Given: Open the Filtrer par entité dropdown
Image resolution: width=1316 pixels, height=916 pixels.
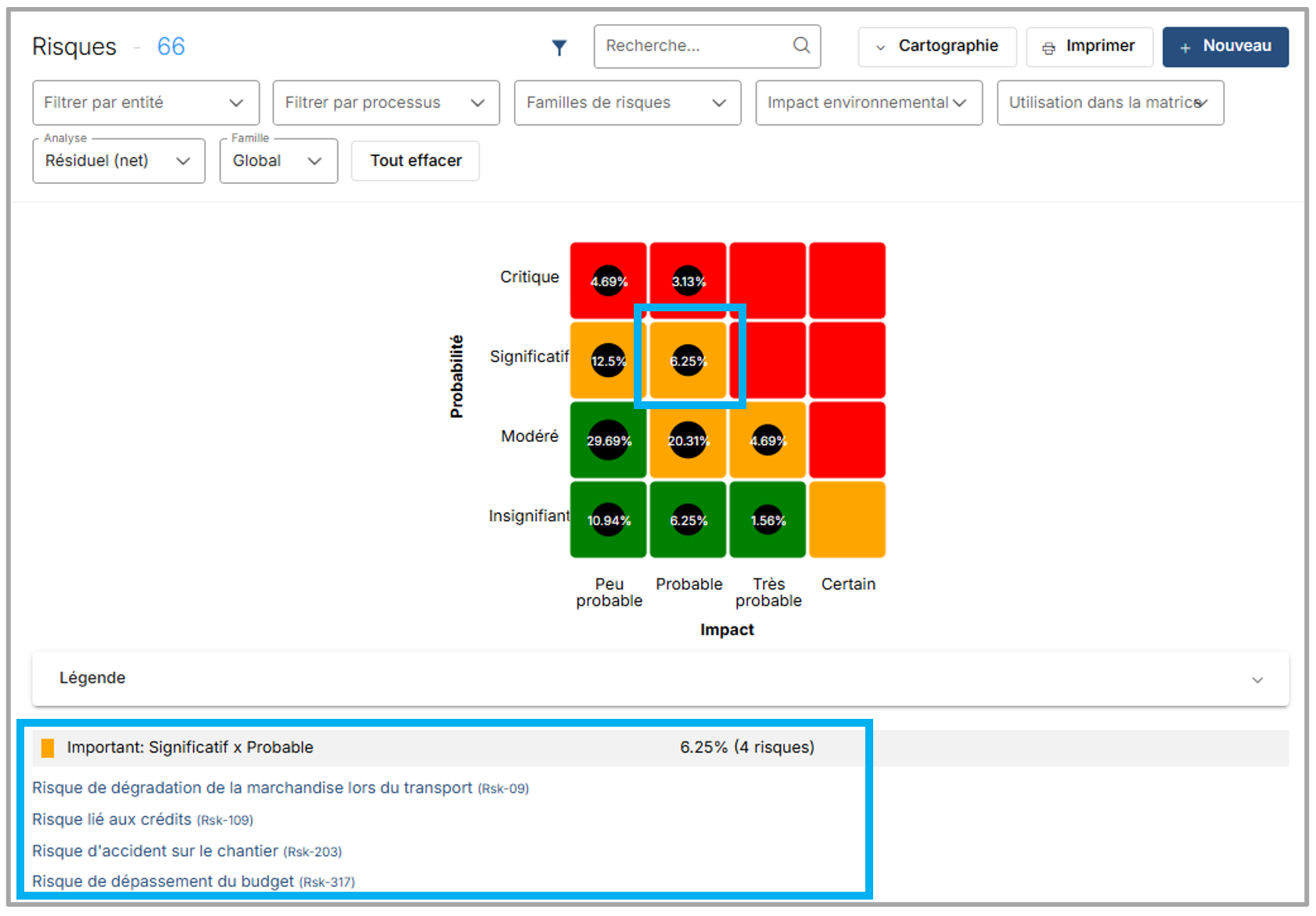Looking at the screenshot, I should (146, 102).
